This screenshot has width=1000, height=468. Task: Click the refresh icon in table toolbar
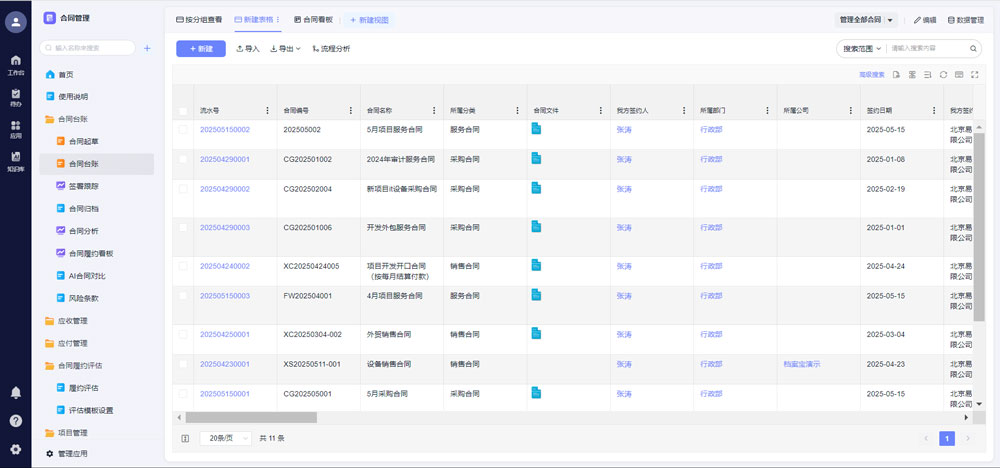click(943, 74)
